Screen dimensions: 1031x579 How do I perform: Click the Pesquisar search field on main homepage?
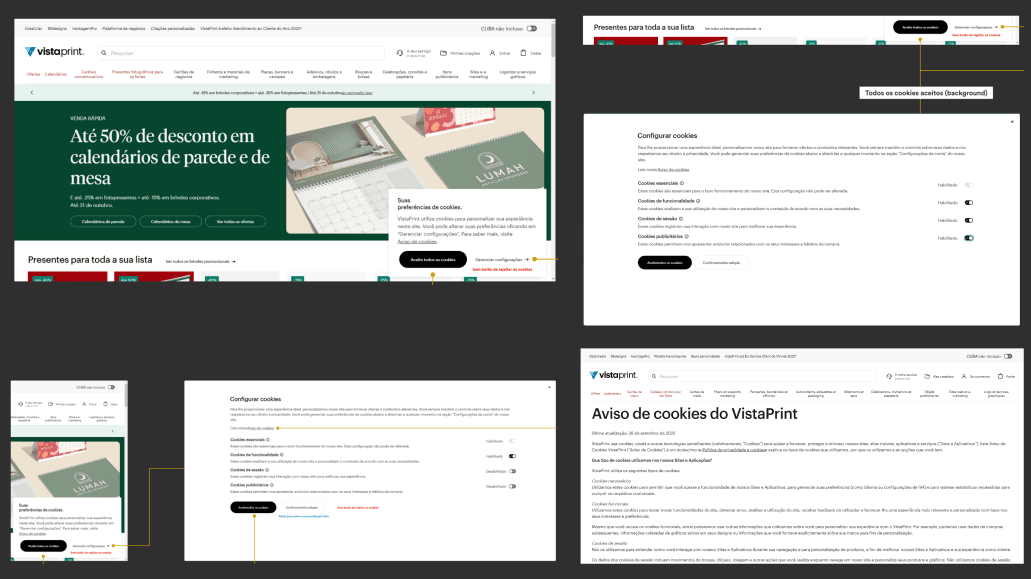[x=241, y=53]
